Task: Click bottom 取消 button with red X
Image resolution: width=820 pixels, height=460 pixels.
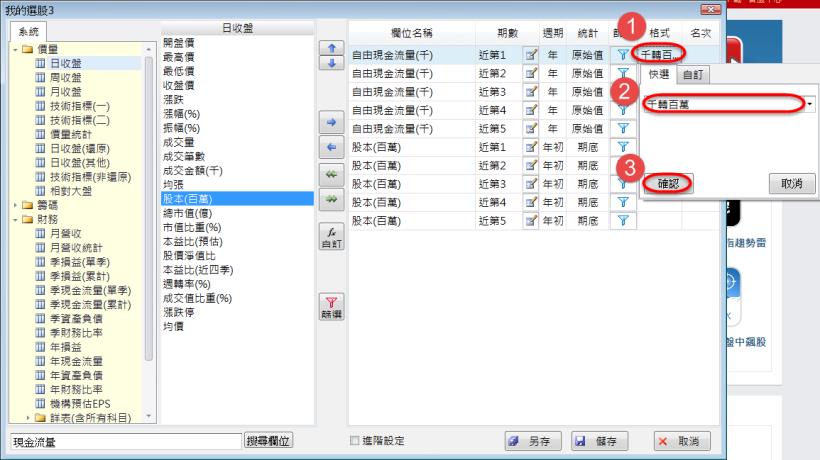Action: coord(682,441)
